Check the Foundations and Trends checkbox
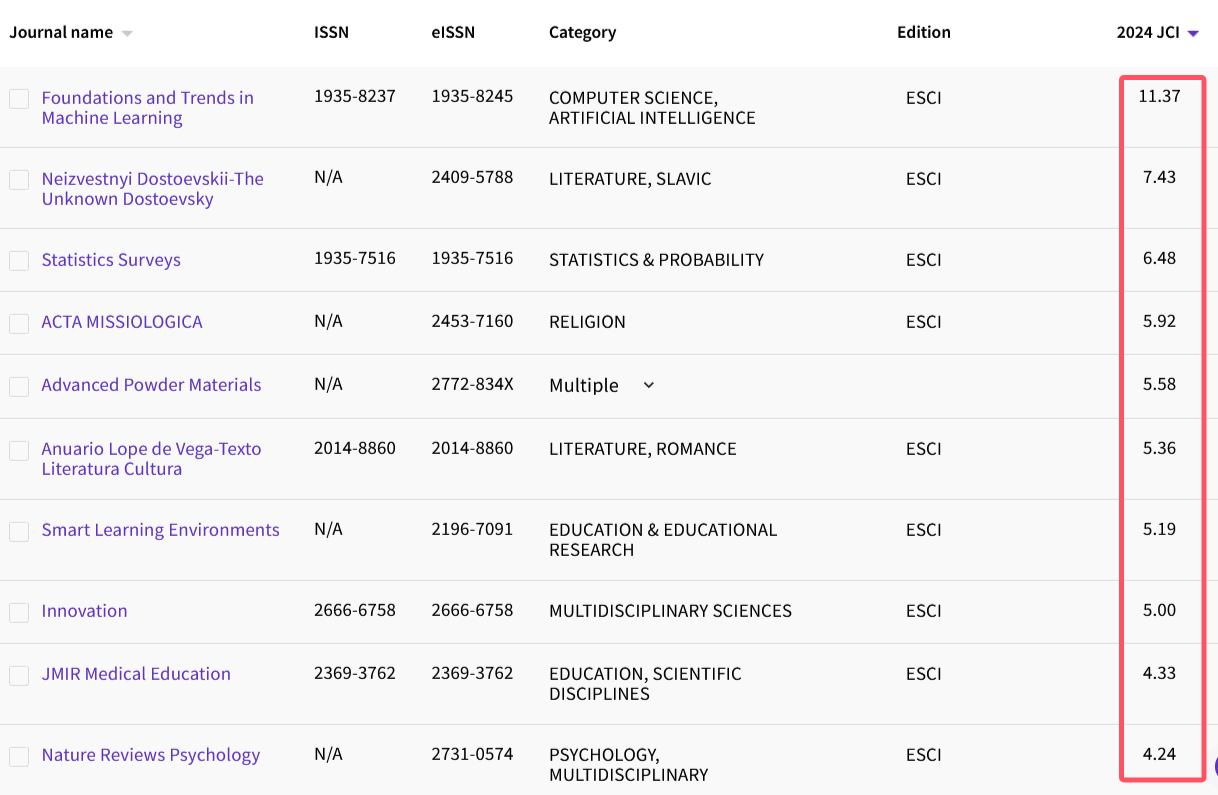The height and width of the screenshot is (795, 1218). tap(19, 99)
